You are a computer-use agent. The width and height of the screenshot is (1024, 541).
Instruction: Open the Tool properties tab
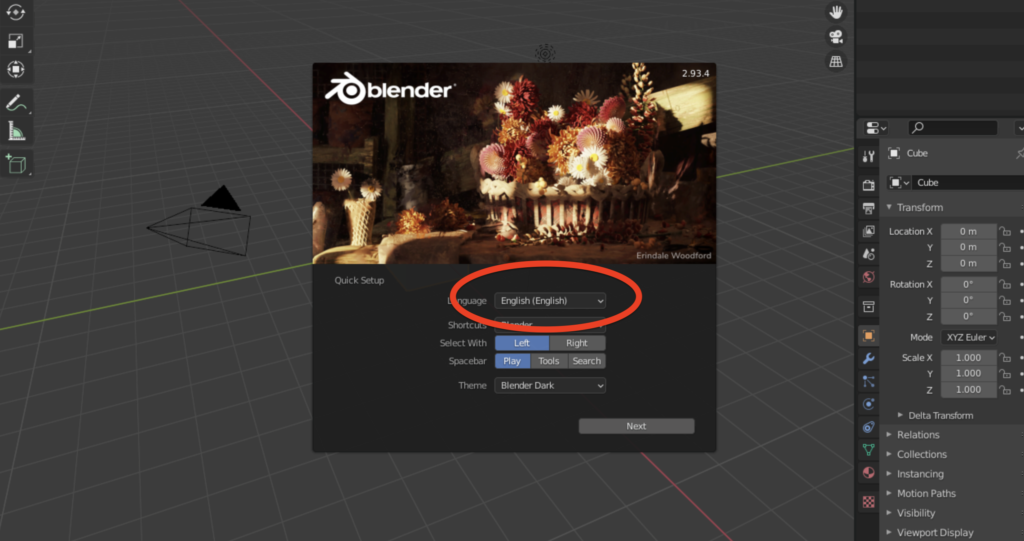(x=868, y=157)
